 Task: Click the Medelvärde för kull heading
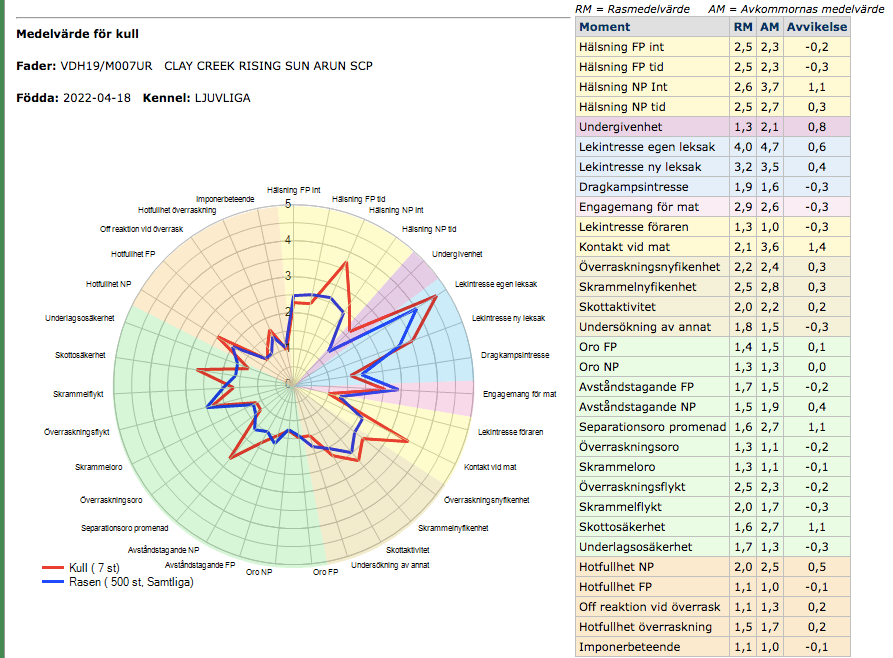(78, 33)
